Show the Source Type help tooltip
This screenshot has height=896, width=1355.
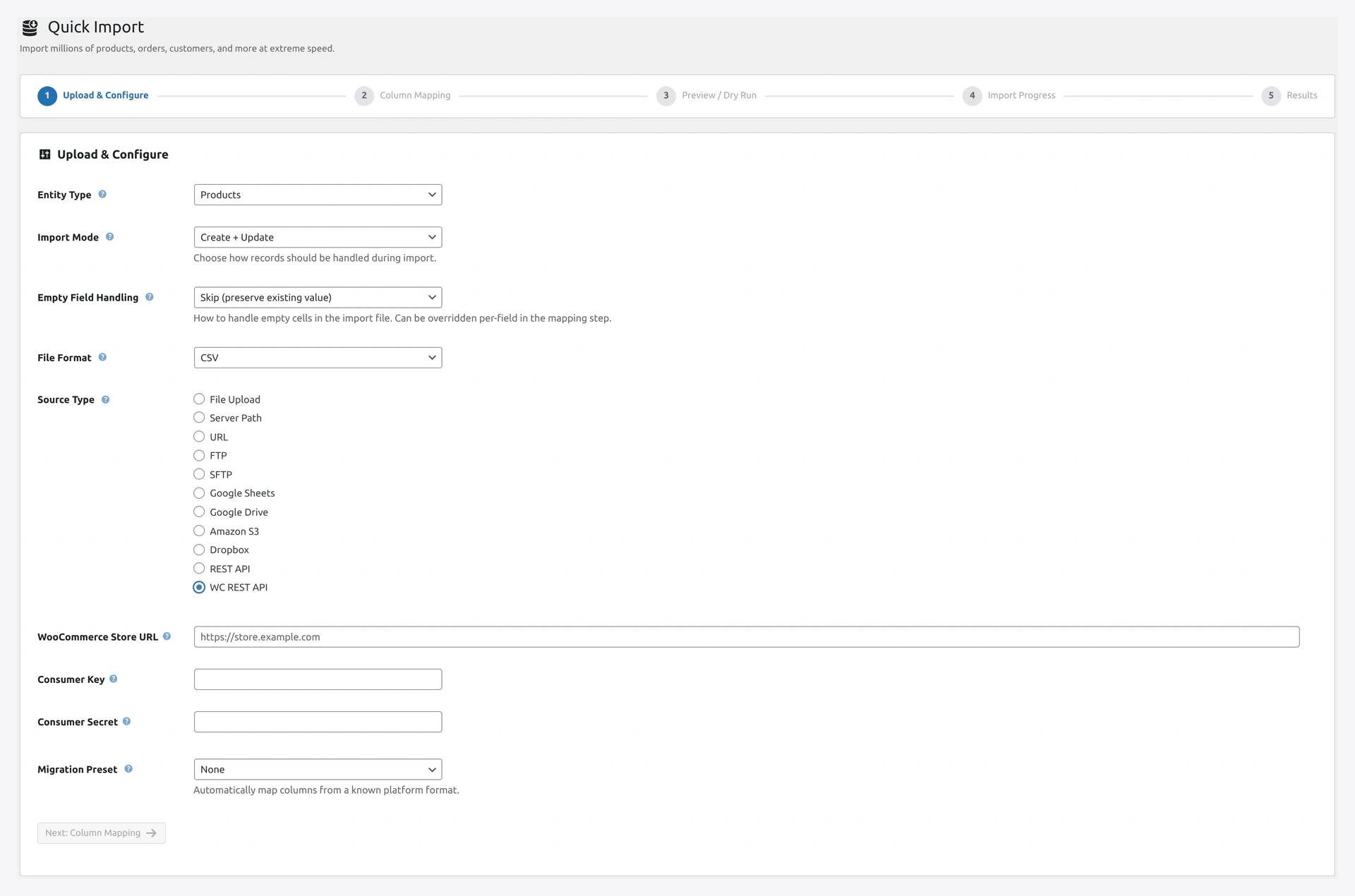105,399
